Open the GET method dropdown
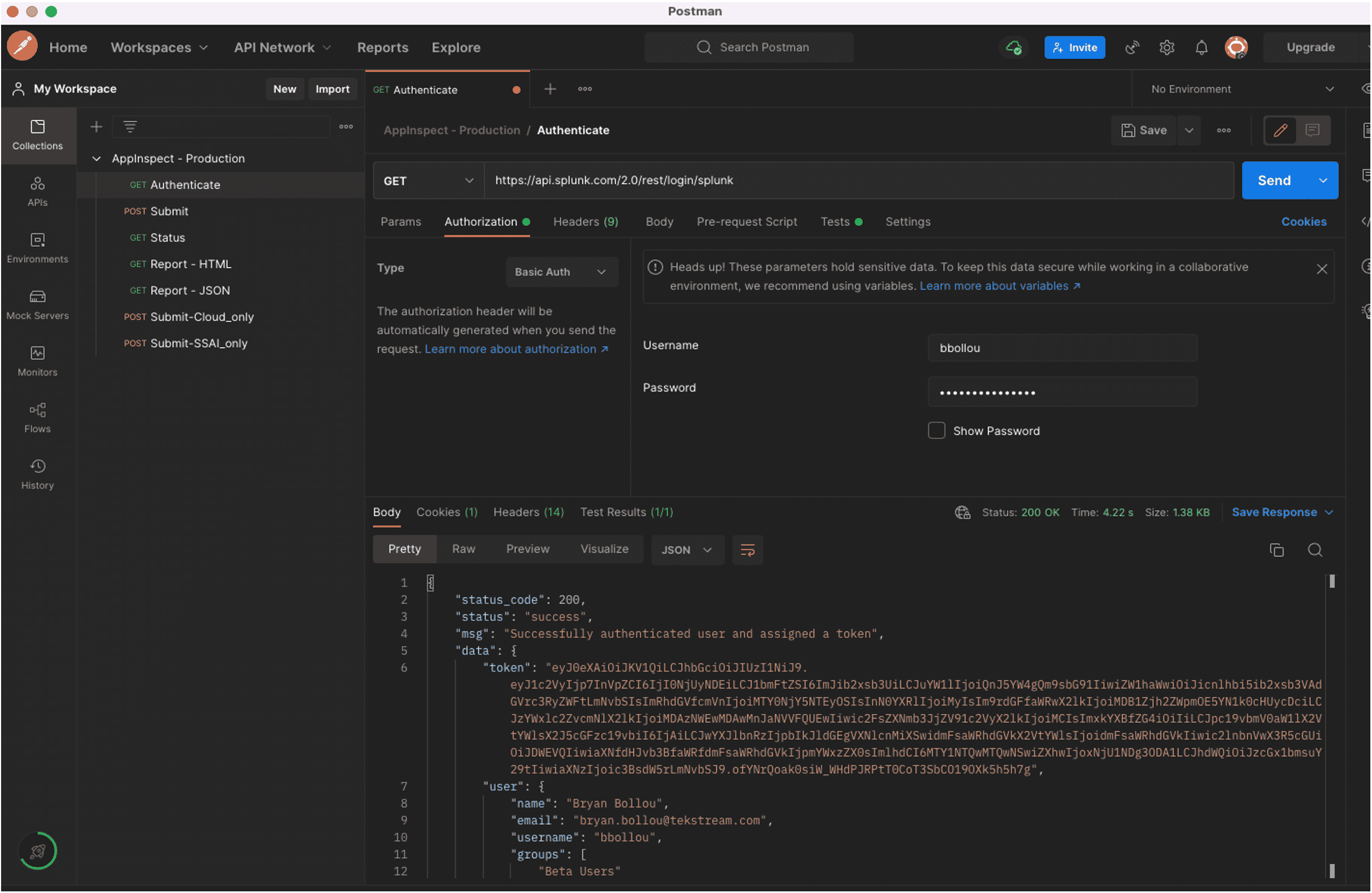Image resolution: width=1372 pixels, height=893 pixels. (428, 180)
